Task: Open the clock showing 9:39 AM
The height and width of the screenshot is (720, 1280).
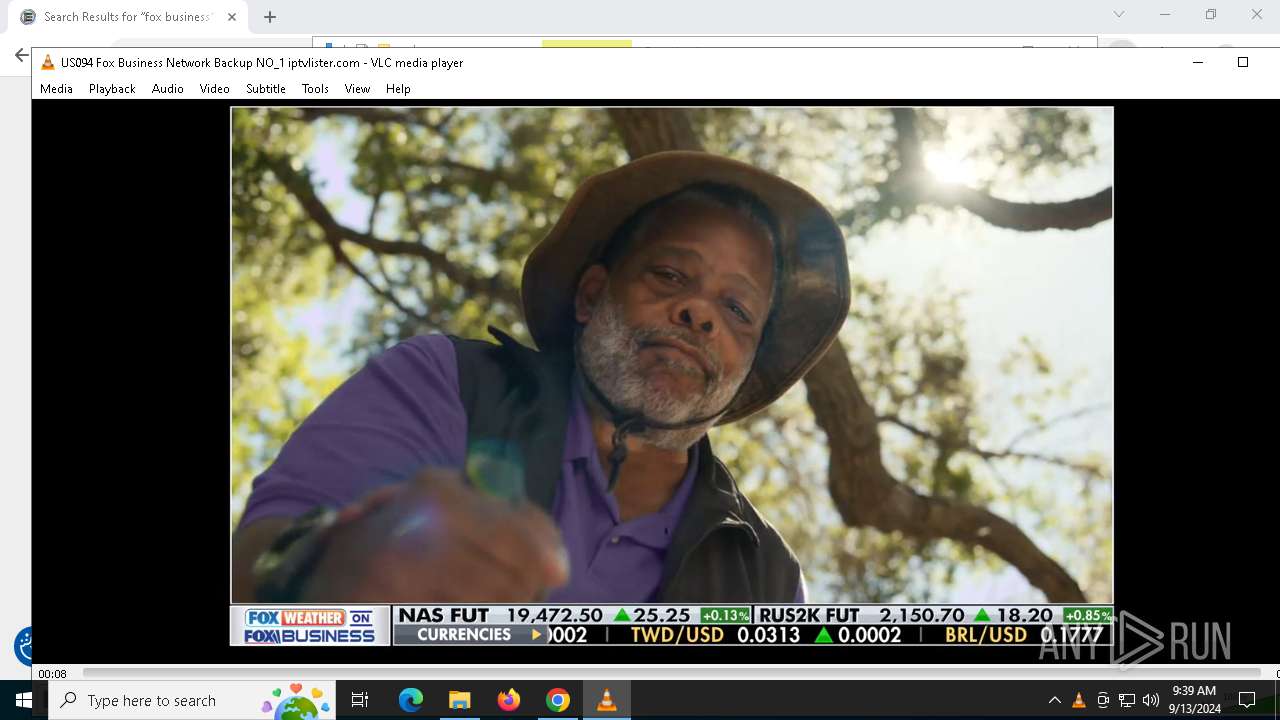Action: tap(1194, 700)
